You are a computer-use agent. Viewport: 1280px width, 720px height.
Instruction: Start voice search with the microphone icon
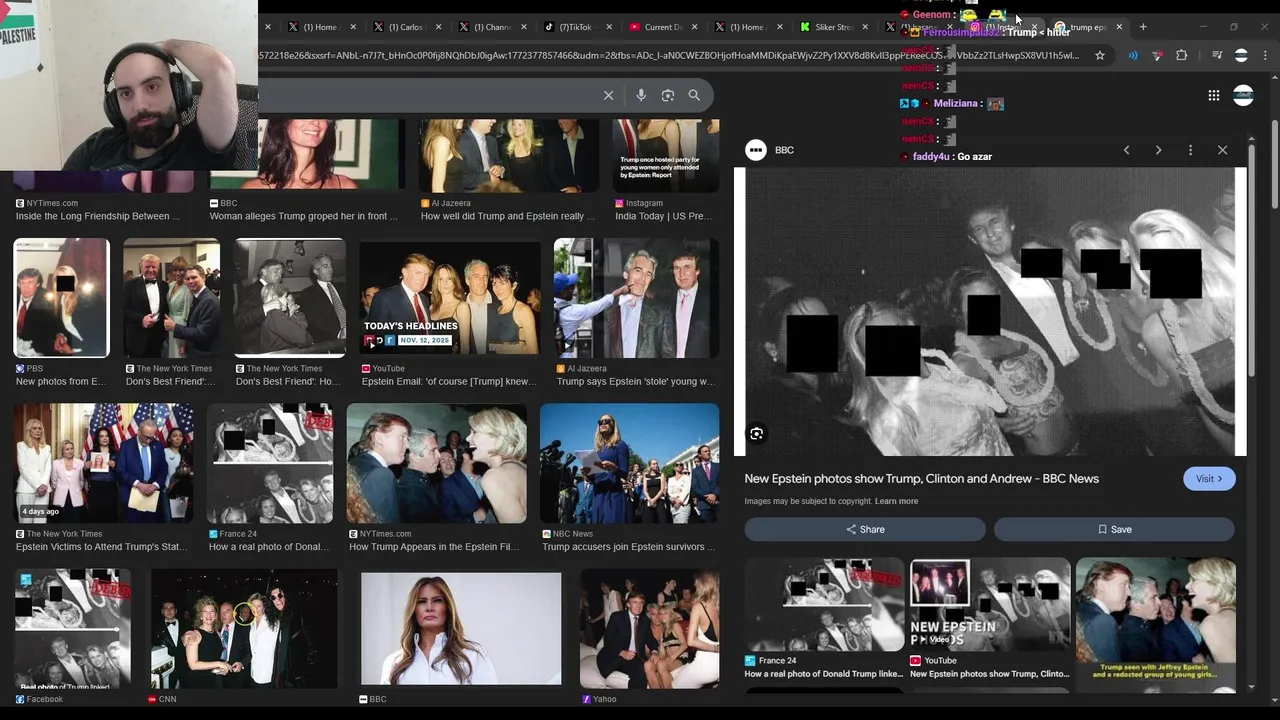coord(641,95)
